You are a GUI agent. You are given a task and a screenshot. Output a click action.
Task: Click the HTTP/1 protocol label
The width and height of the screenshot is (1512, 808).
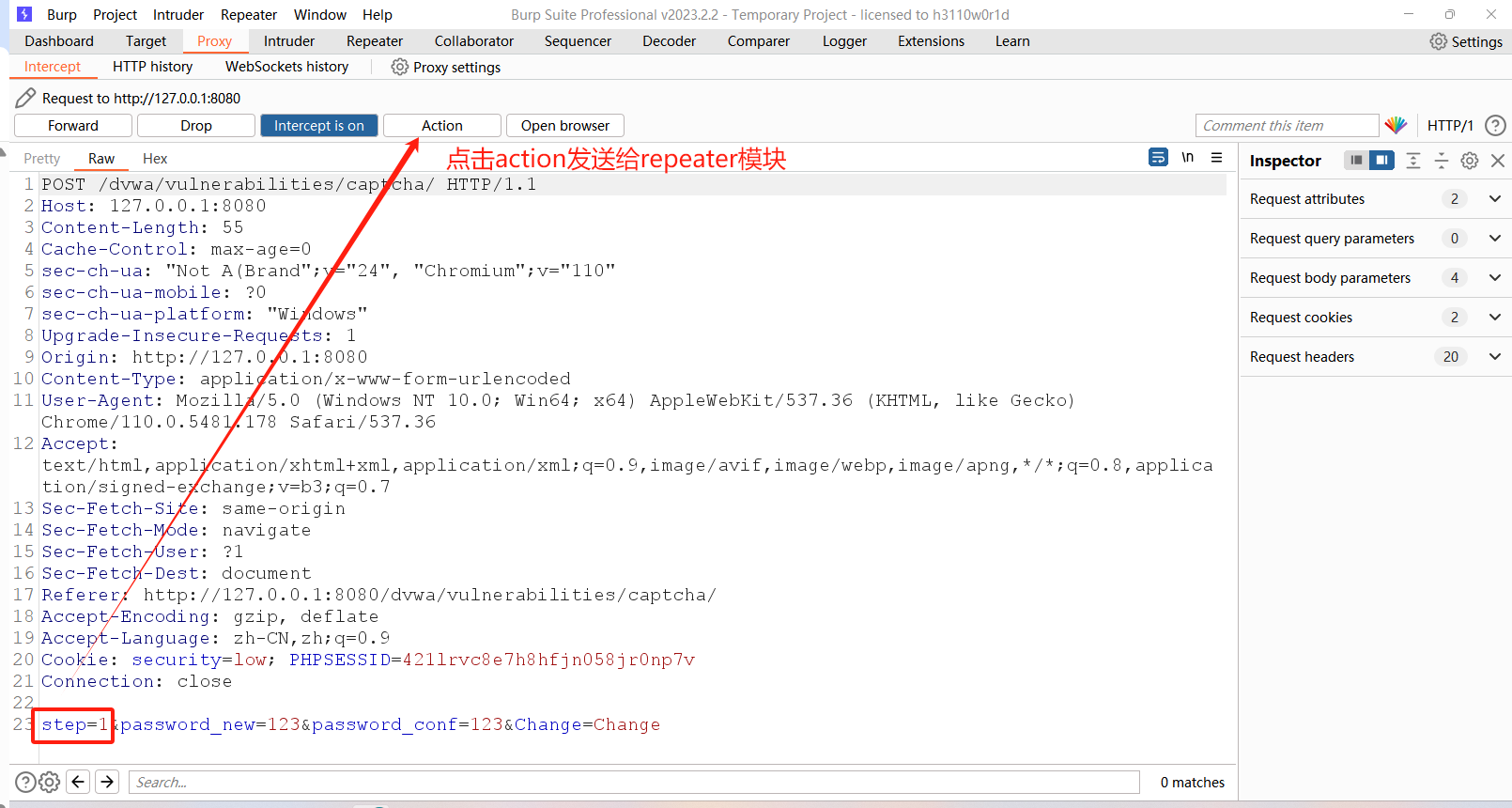[1450, 126]
